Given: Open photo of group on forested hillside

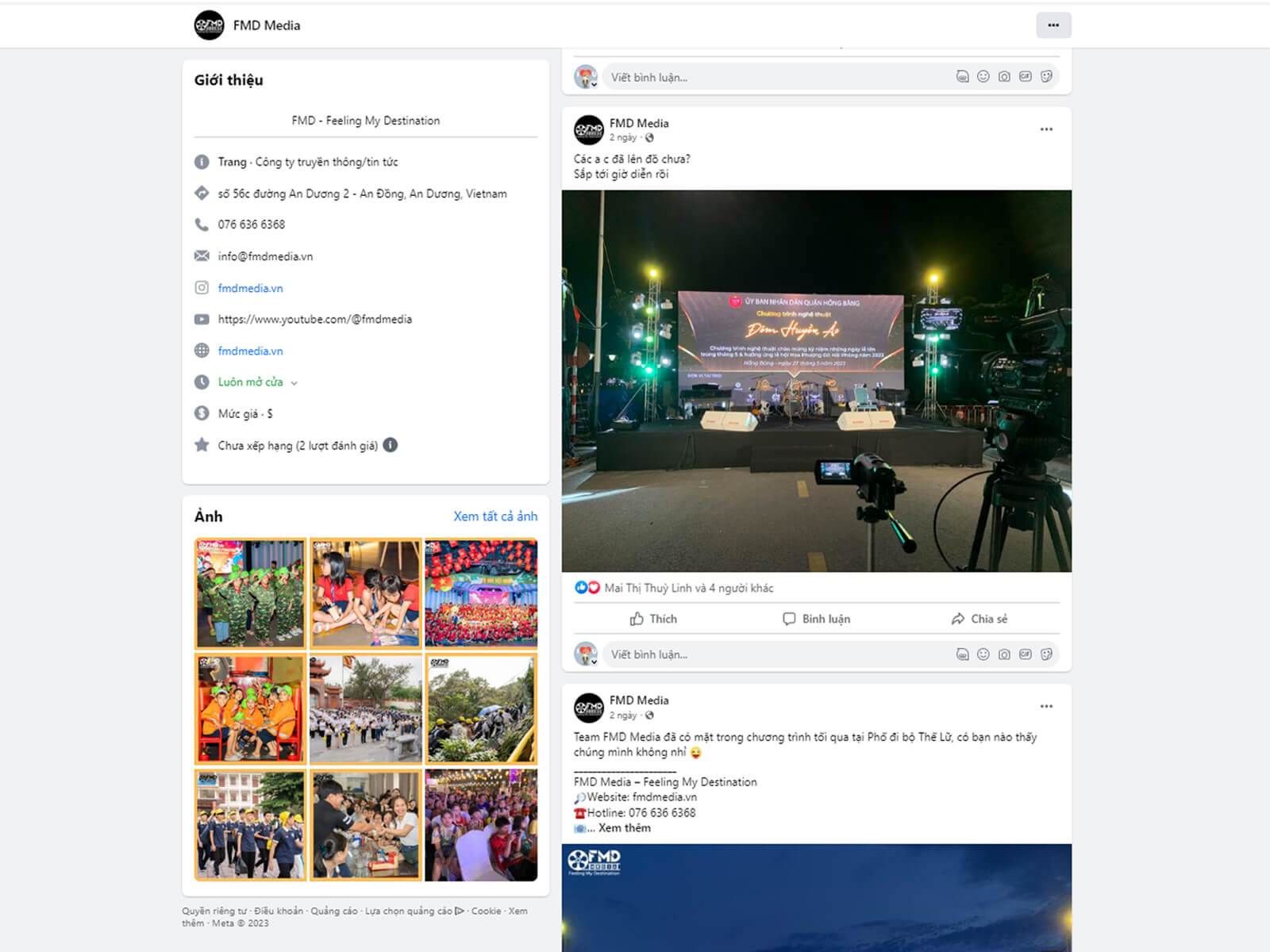Looking at the screenshot, I should [x=481, y=709].
